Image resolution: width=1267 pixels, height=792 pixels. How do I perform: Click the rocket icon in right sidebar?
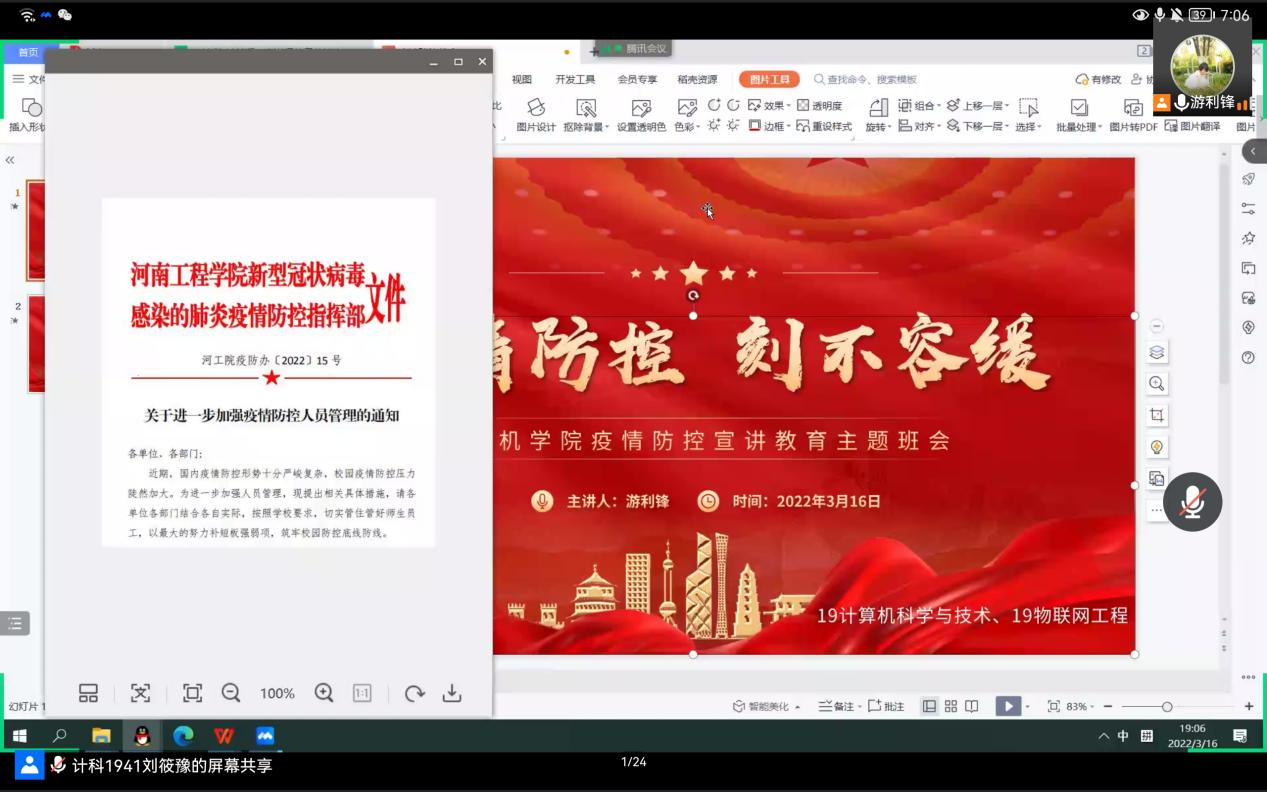pos(1248,179)
